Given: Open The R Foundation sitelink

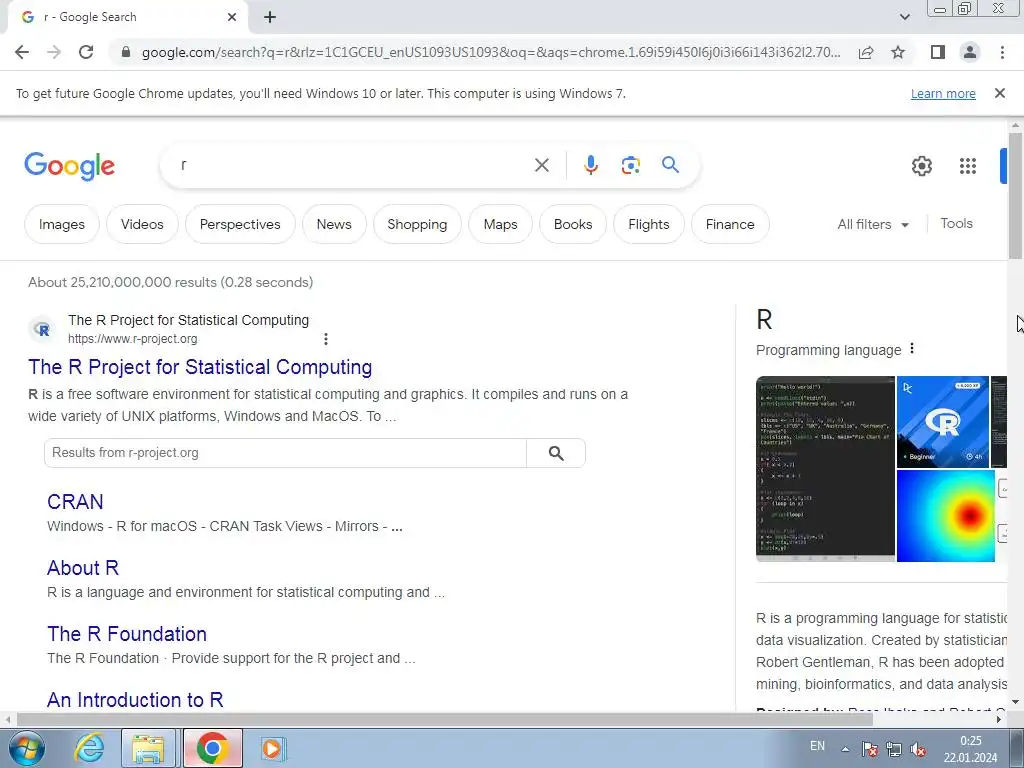Looking at the screenshot, I should click(127, 633).
